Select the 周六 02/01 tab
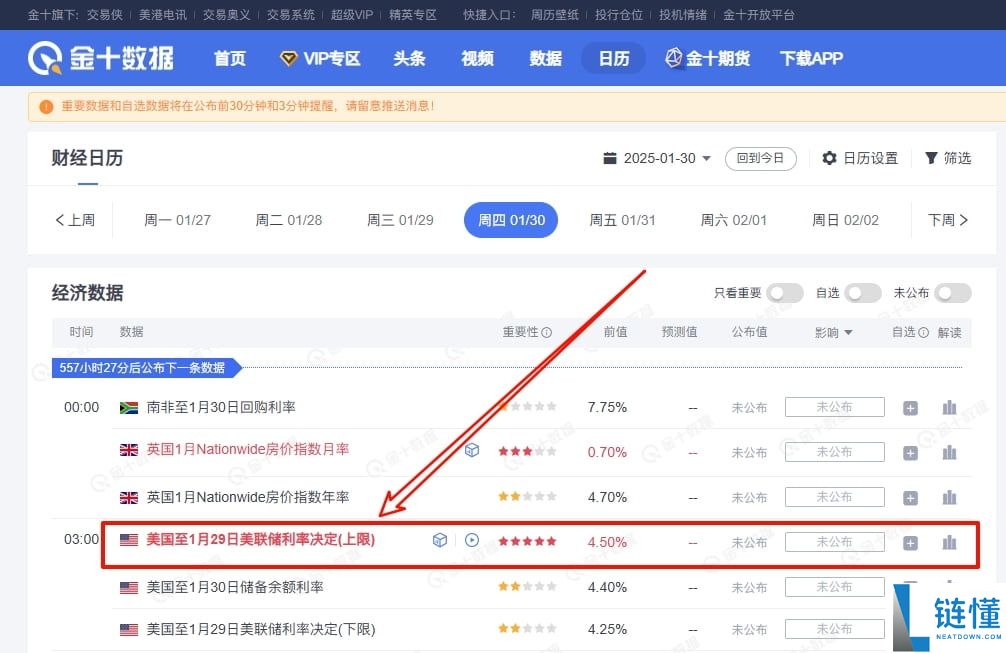The image size is (1006, 653). 734,220
